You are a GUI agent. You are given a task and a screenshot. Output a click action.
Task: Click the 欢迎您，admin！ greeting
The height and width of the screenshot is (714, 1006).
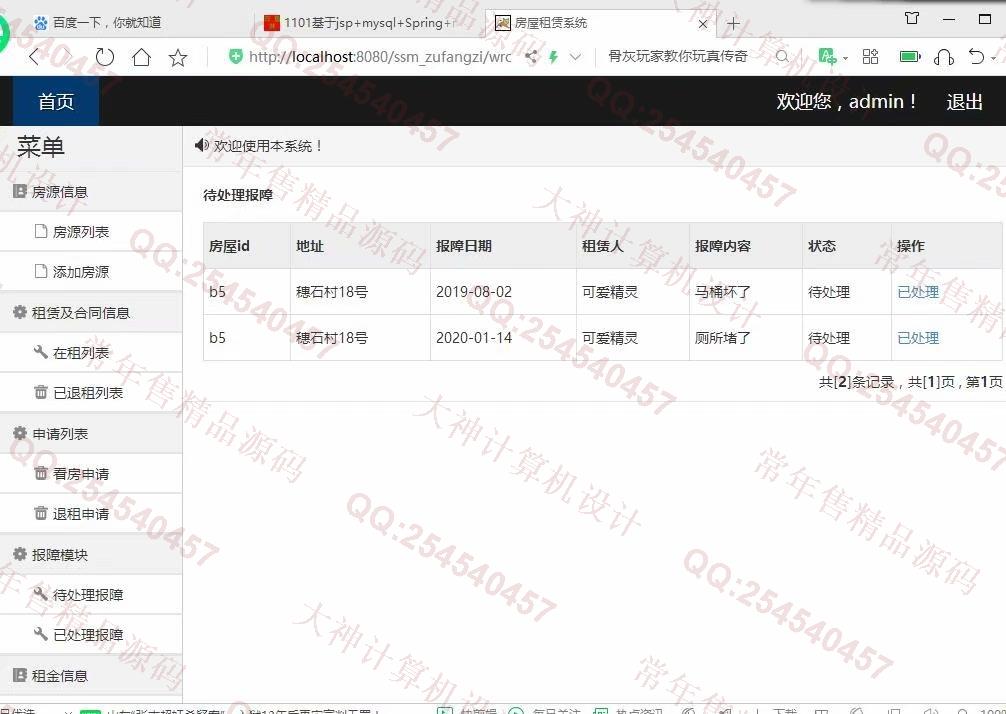(847, 101)
